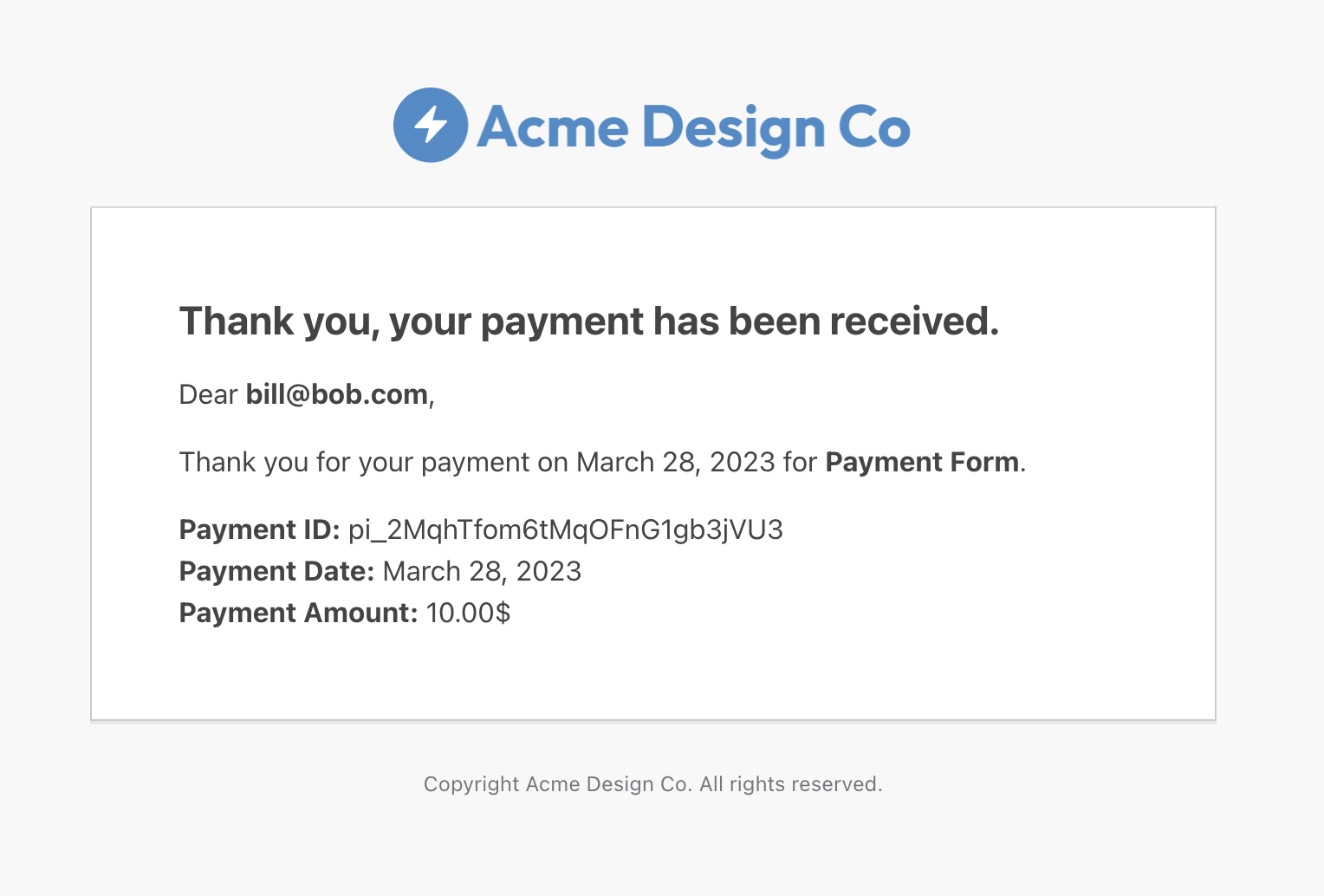The height and width of the screenshot is (896, 1324).
Task: Click the Thank you for your payment sentence
Action: point(602,463)
